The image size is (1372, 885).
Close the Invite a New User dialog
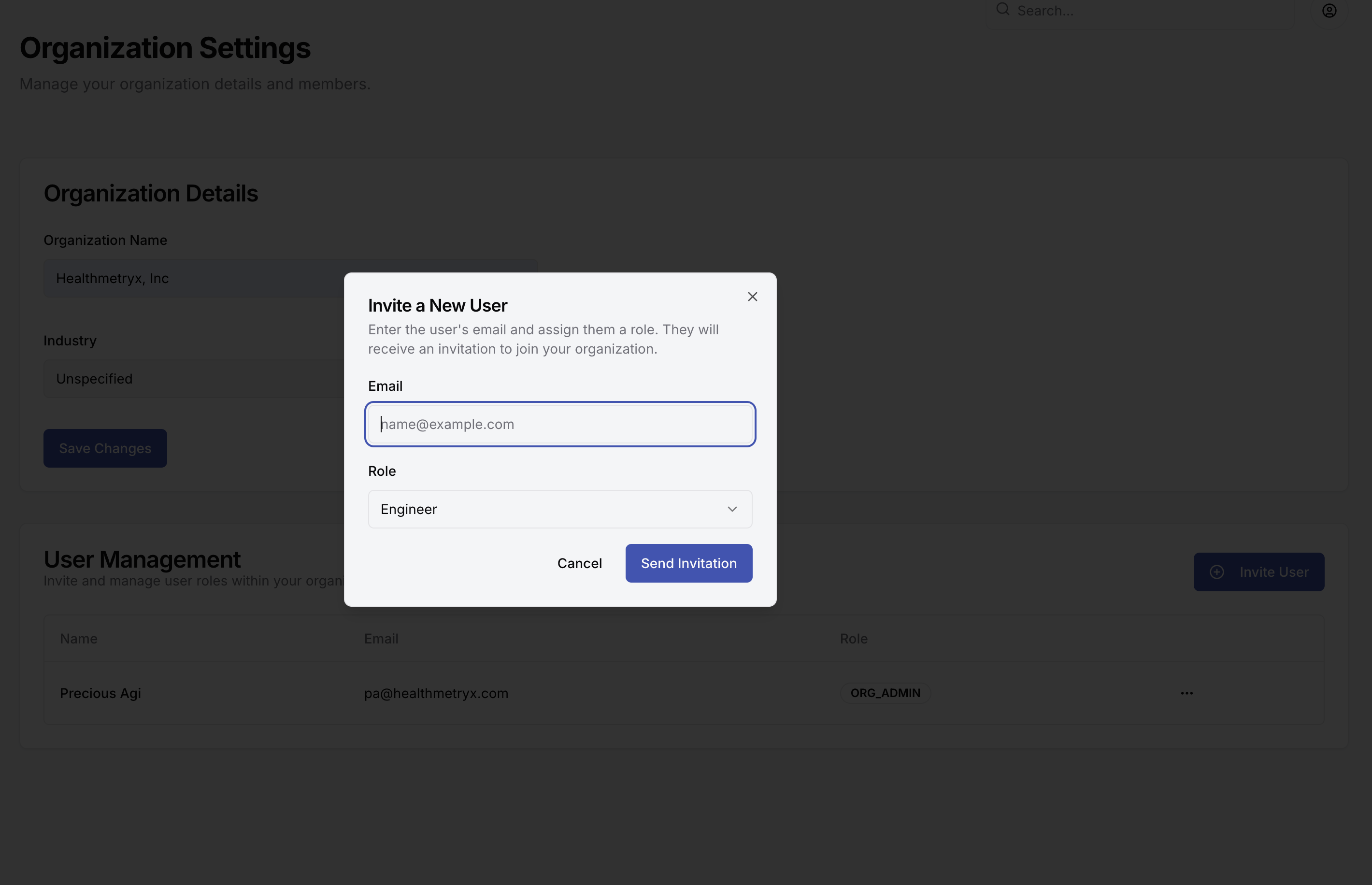[x=752, y=297]
